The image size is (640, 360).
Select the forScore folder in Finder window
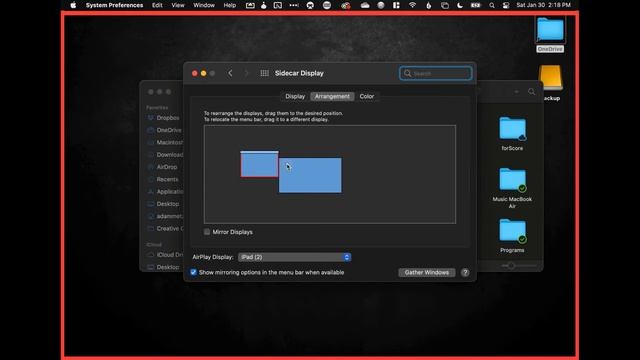[512, 134]
